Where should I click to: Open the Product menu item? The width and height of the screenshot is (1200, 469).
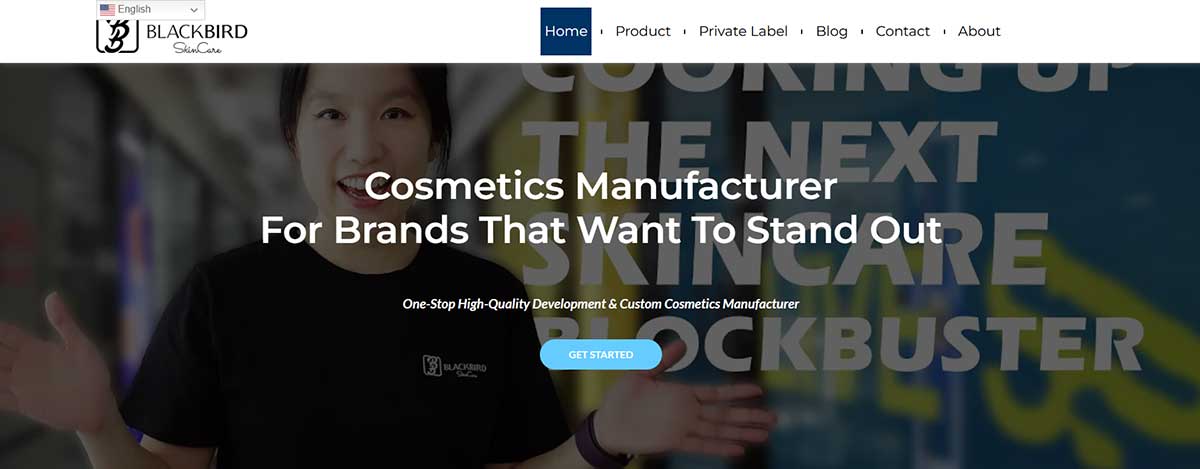point(643,31)
